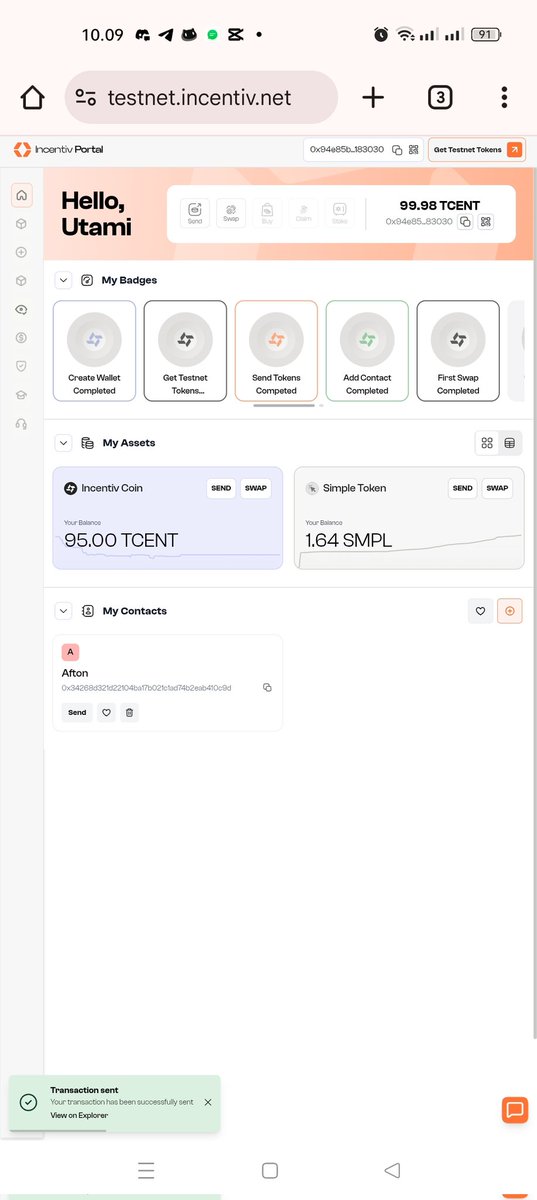537x1200 pixels.
Task: Open the dollar-circle sidebar item
Action: coord(22,338)
